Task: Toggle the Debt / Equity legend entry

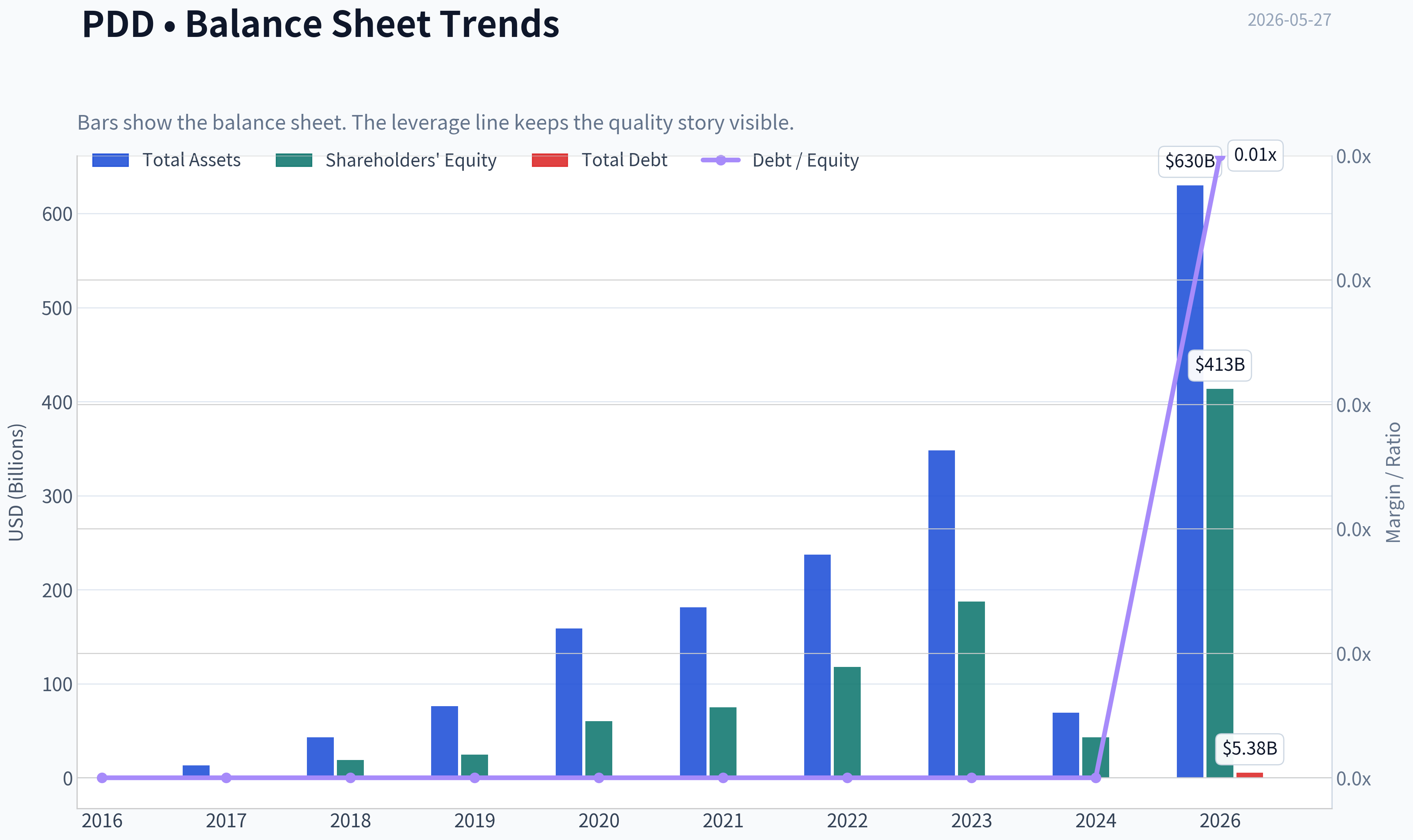Action: tap(780, 160)
